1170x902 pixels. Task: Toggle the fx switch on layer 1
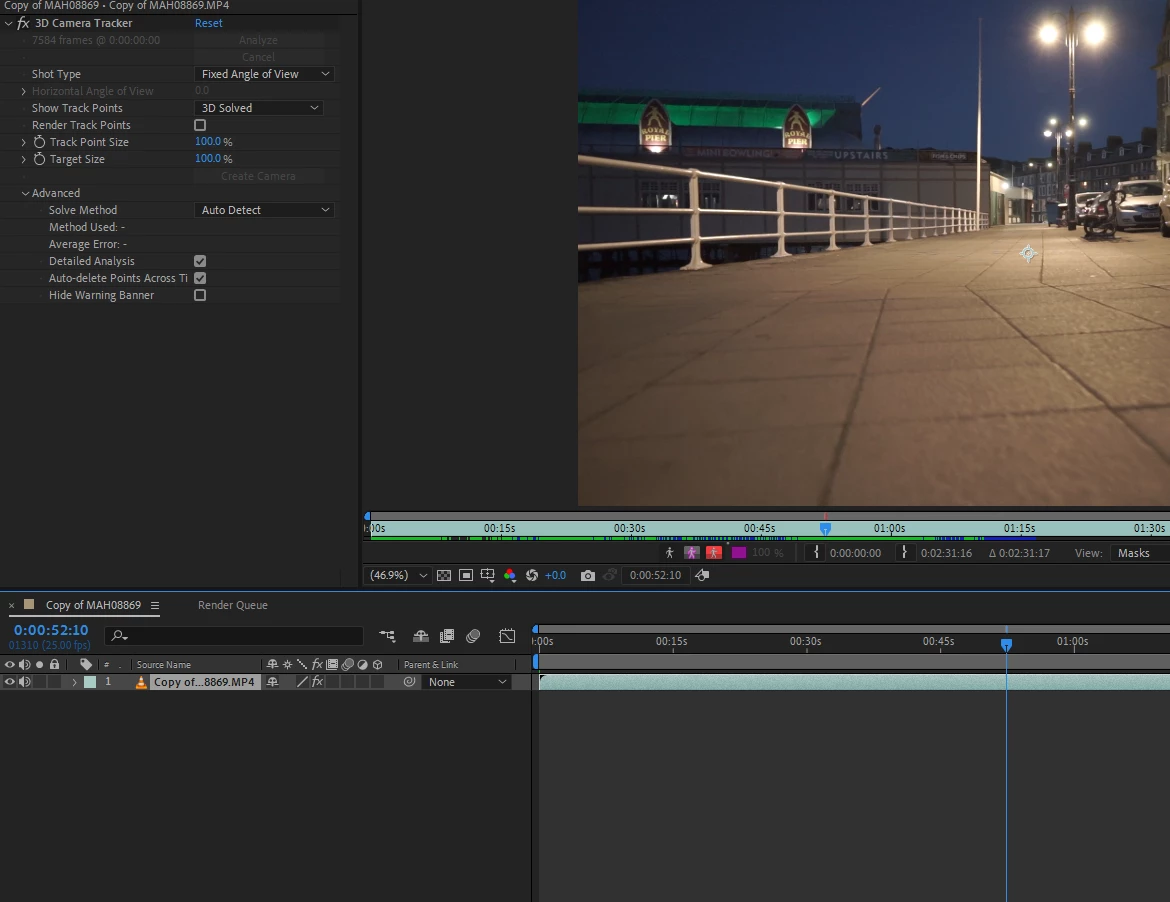click(x=318, y=682)
